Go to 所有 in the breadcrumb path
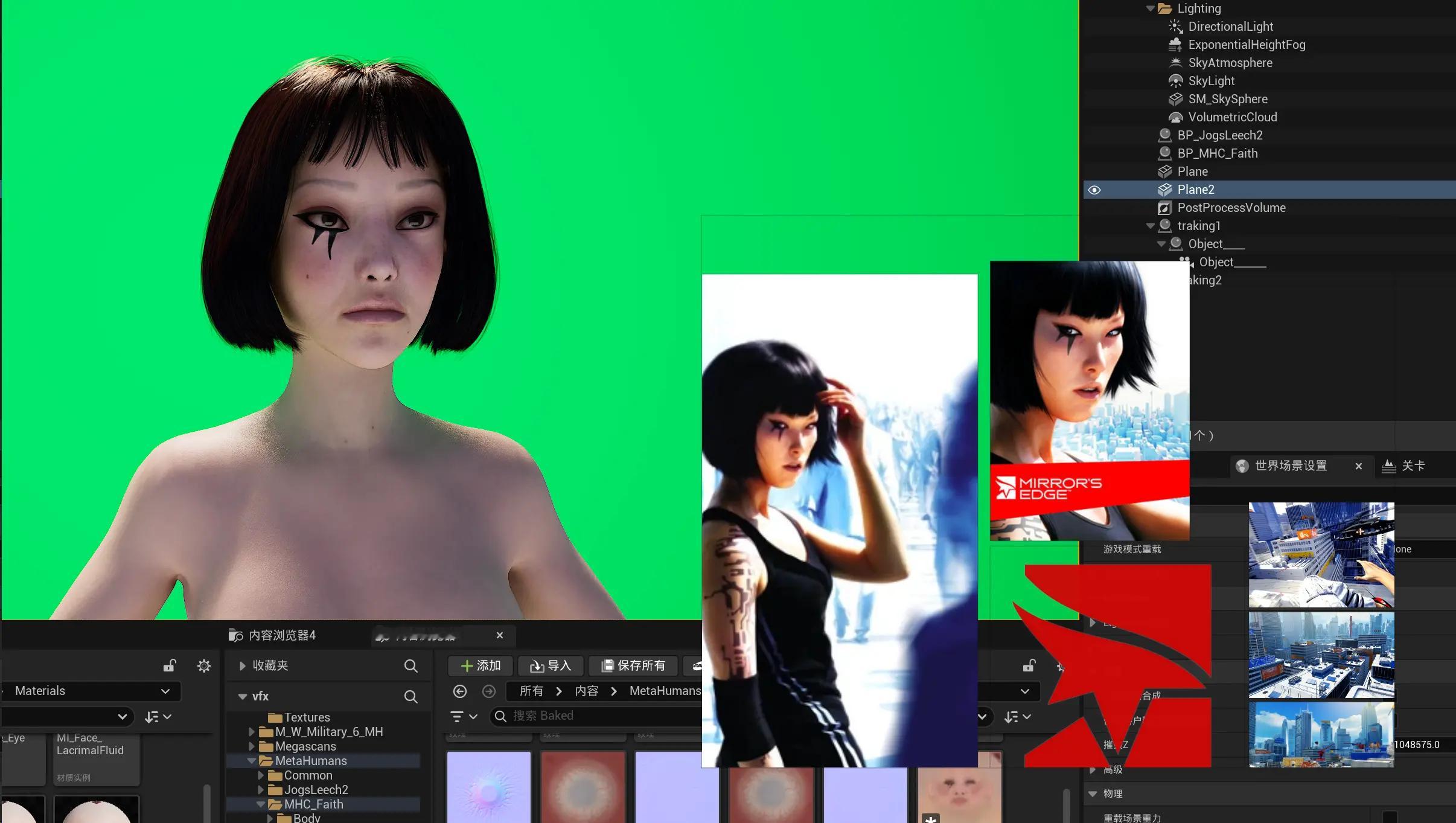 point(531,691)
